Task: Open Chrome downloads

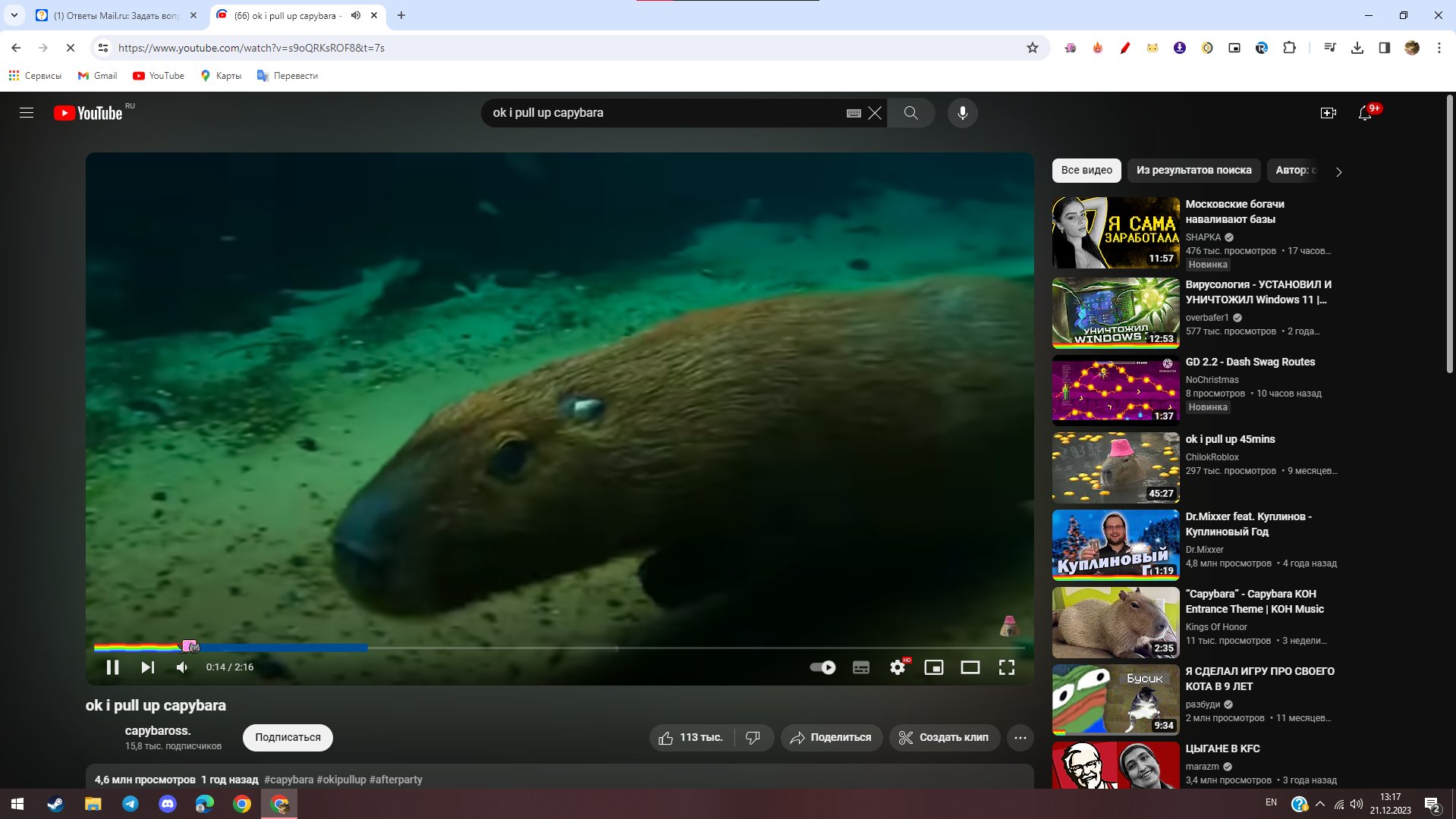Action: (1357, 48)
